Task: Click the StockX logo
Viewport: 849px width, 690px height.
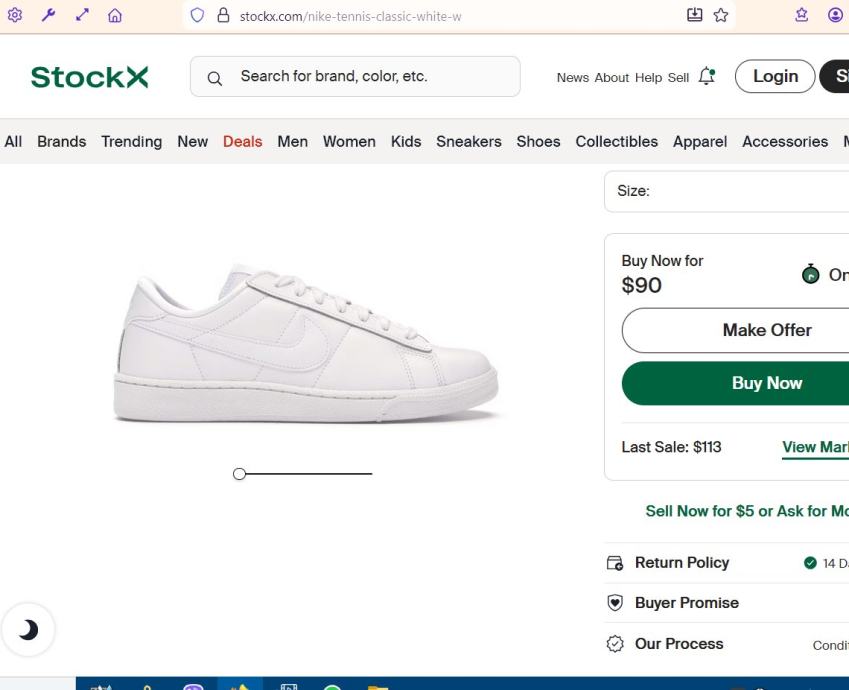Action: pyautogui.click(x=89, y=77)
